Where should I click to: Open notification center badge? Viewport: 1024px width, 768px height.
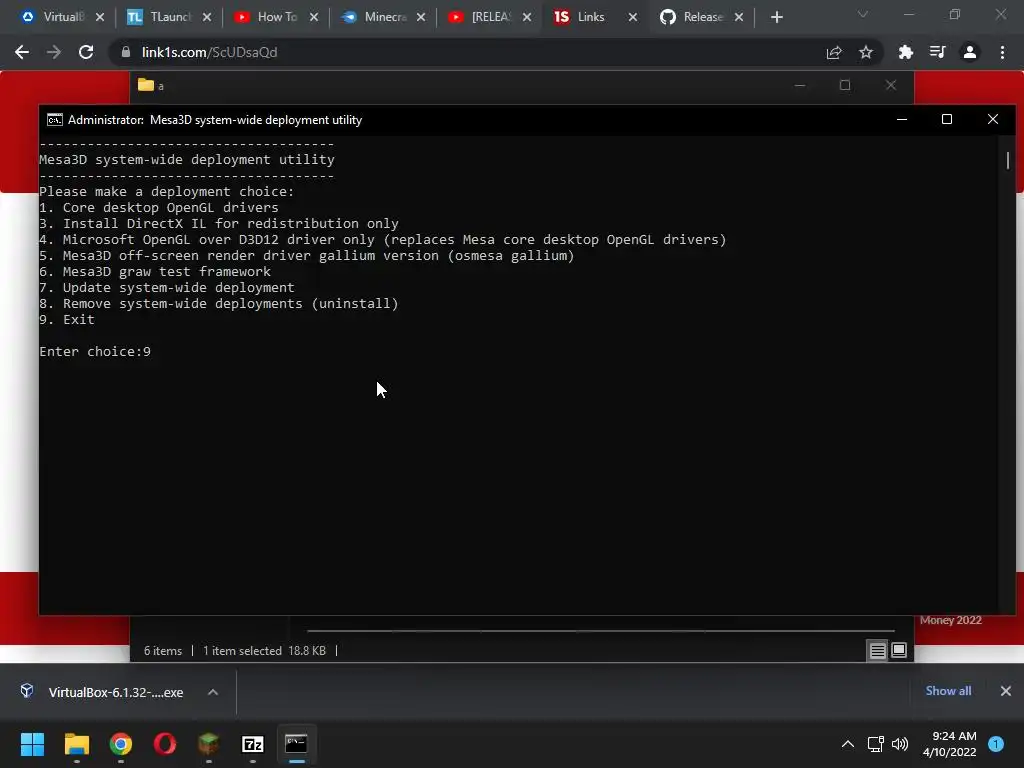(996, 744)
